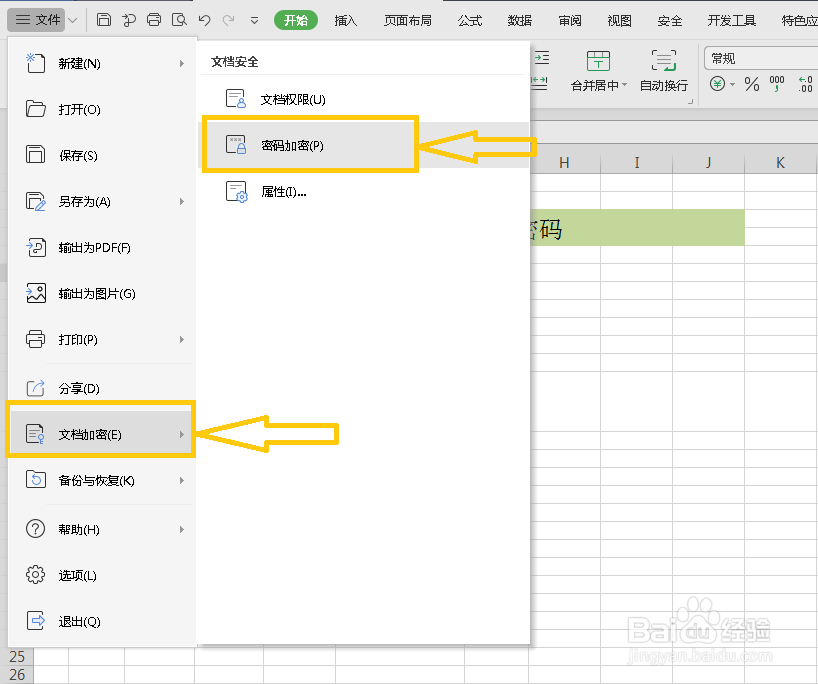Choose 新建(N) in the file menu
818x684 pixels.
102,64
